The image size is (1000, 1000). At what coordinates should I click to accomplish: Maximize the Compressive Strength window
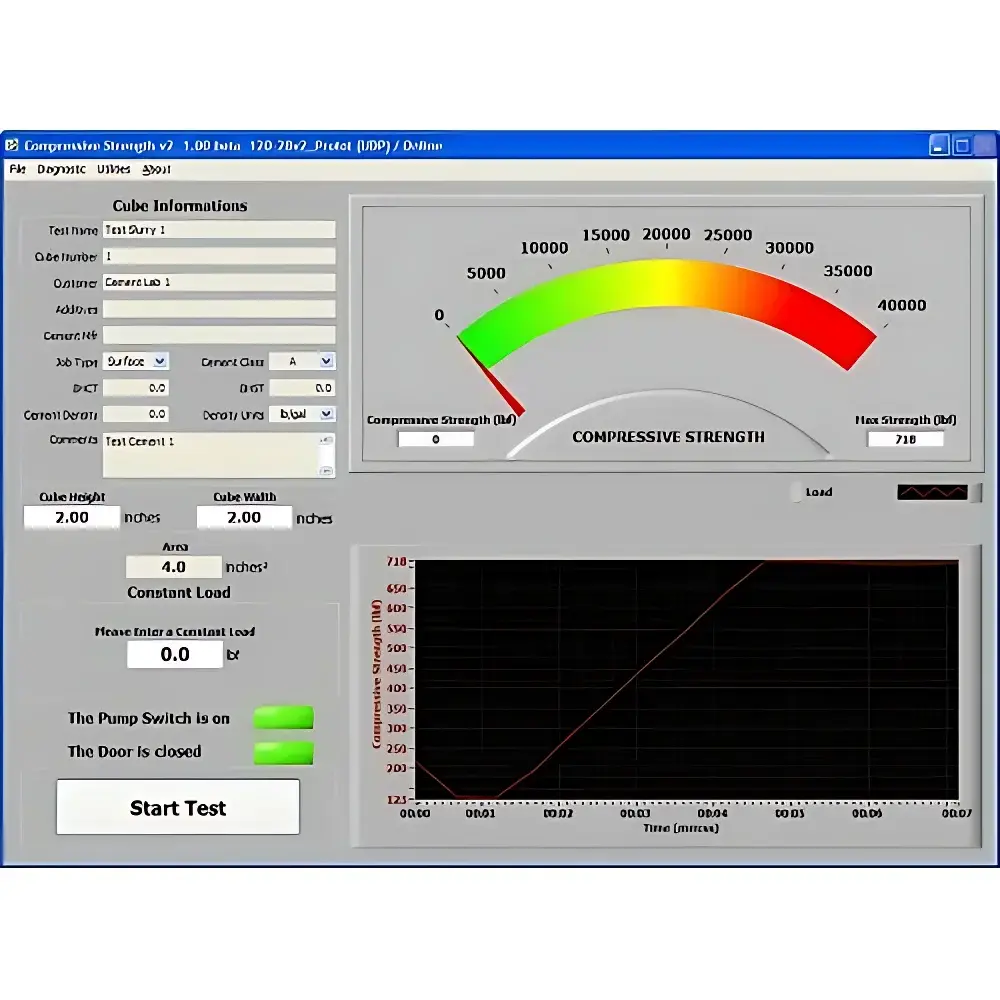tap(961, 146)
